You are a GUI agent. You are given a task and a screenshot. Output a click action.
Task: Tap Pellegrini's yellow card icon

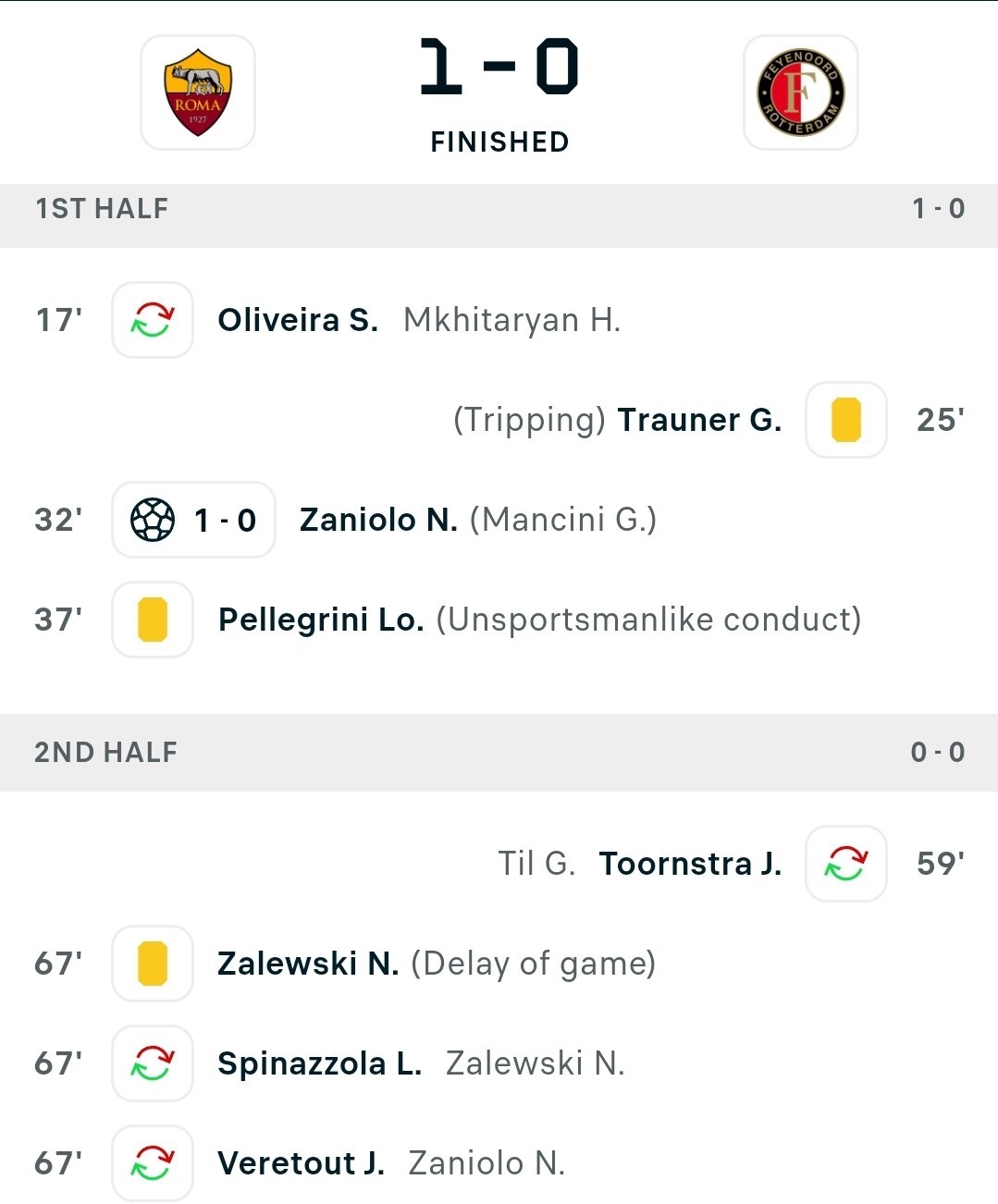(153, 620)
